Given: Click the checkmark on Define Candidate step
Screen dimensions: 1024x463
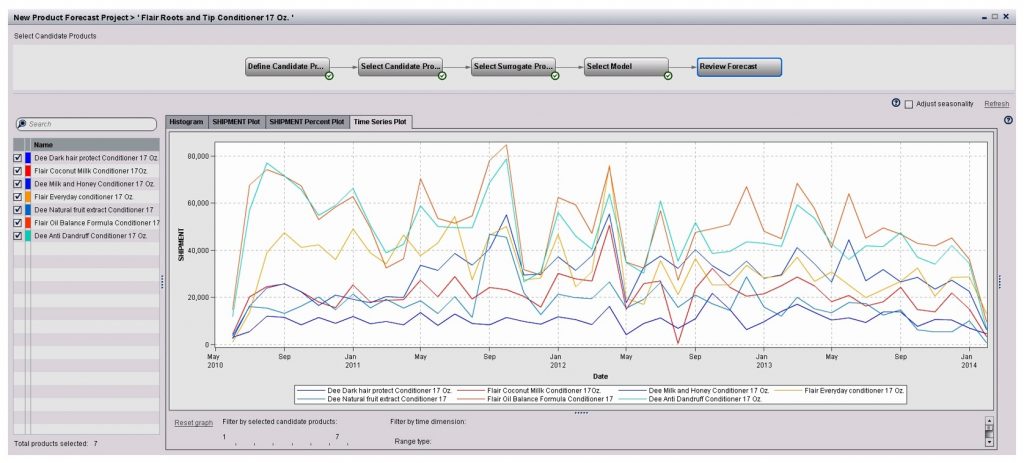Looking at the screenshot, I should click(329, 76).
